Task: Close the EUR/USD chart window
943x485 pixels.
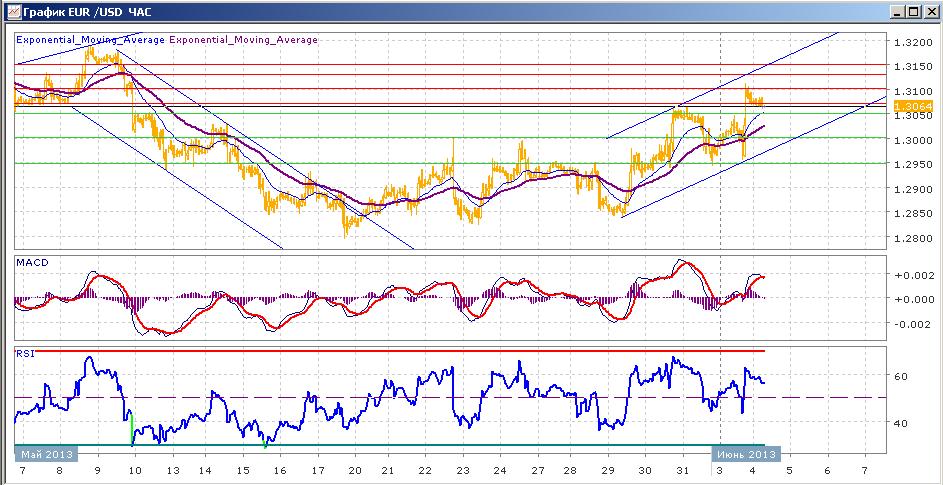Action: coord(929,11)
